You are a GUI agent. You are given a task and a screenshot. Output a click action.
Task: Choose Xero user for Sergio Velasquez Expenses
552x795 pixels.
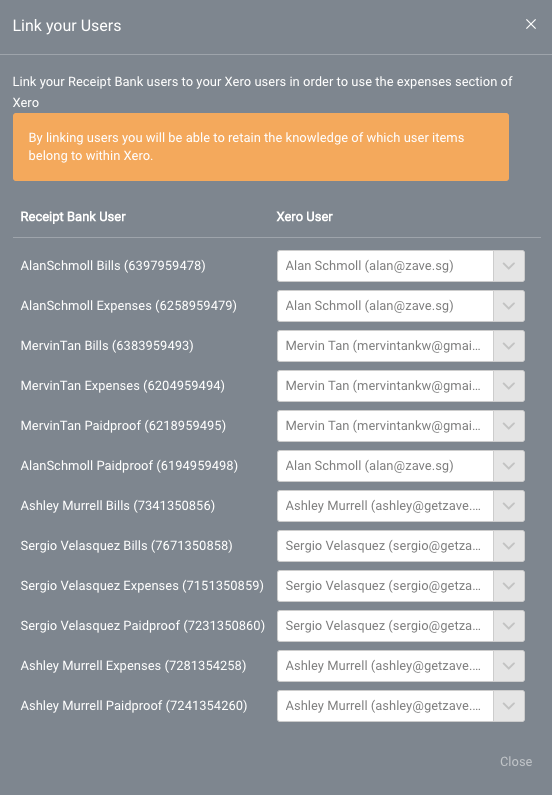(400, 586)
